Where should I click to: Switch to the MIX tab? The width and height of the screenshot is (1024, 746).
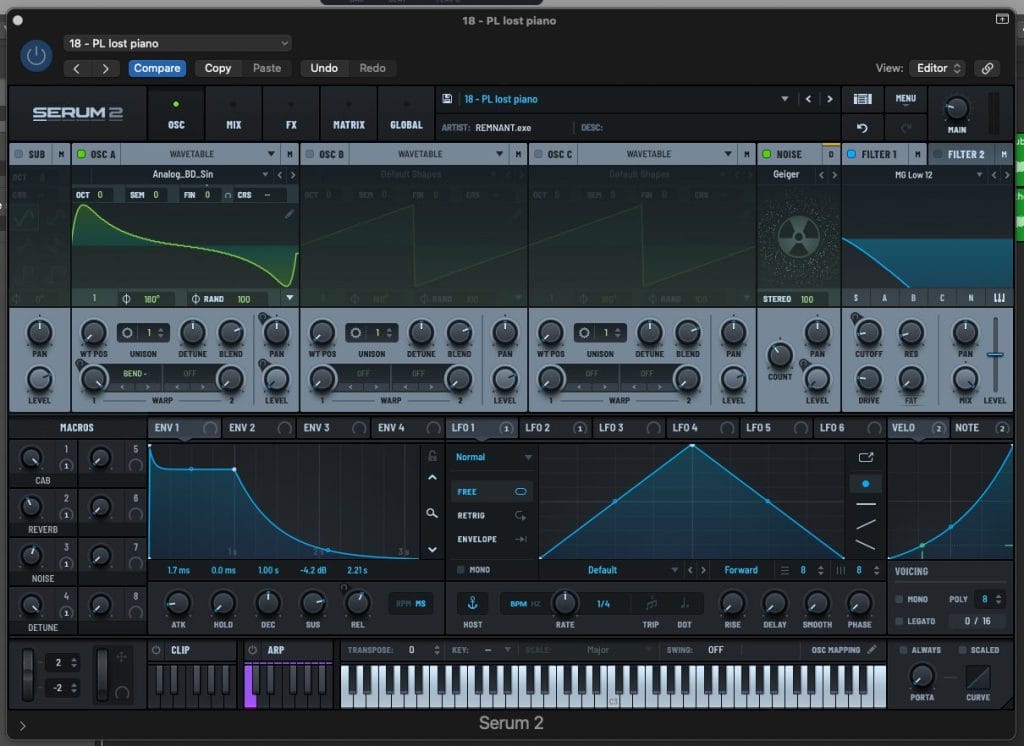click(234, 114)
